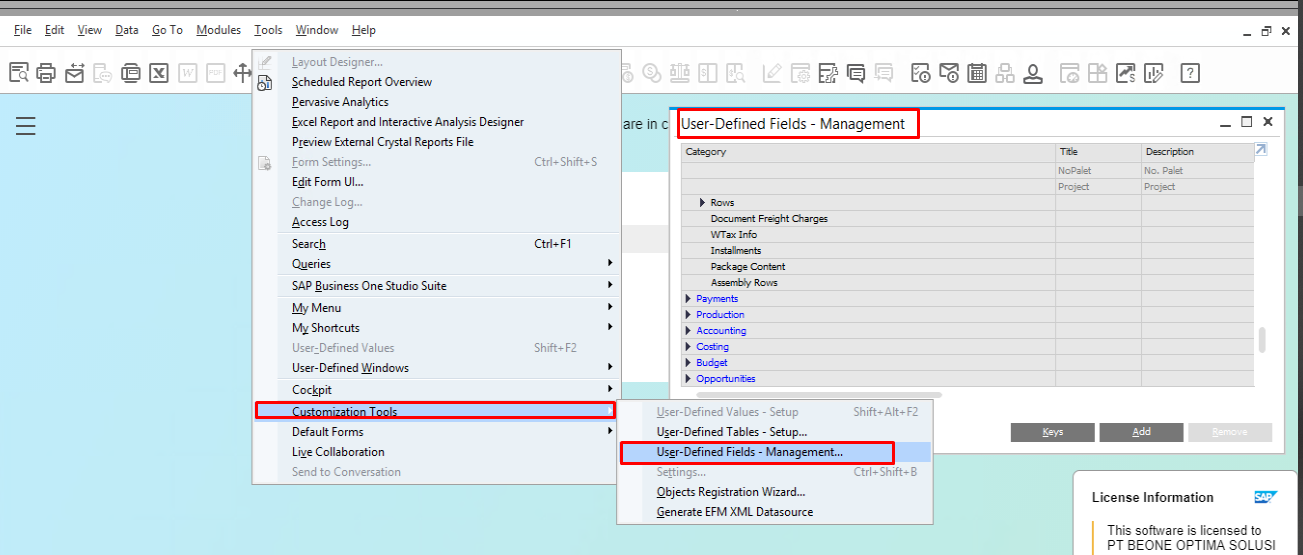
Task: Expand the Budget category arrow
Action: pyautogui.click(x=689, y=363)
